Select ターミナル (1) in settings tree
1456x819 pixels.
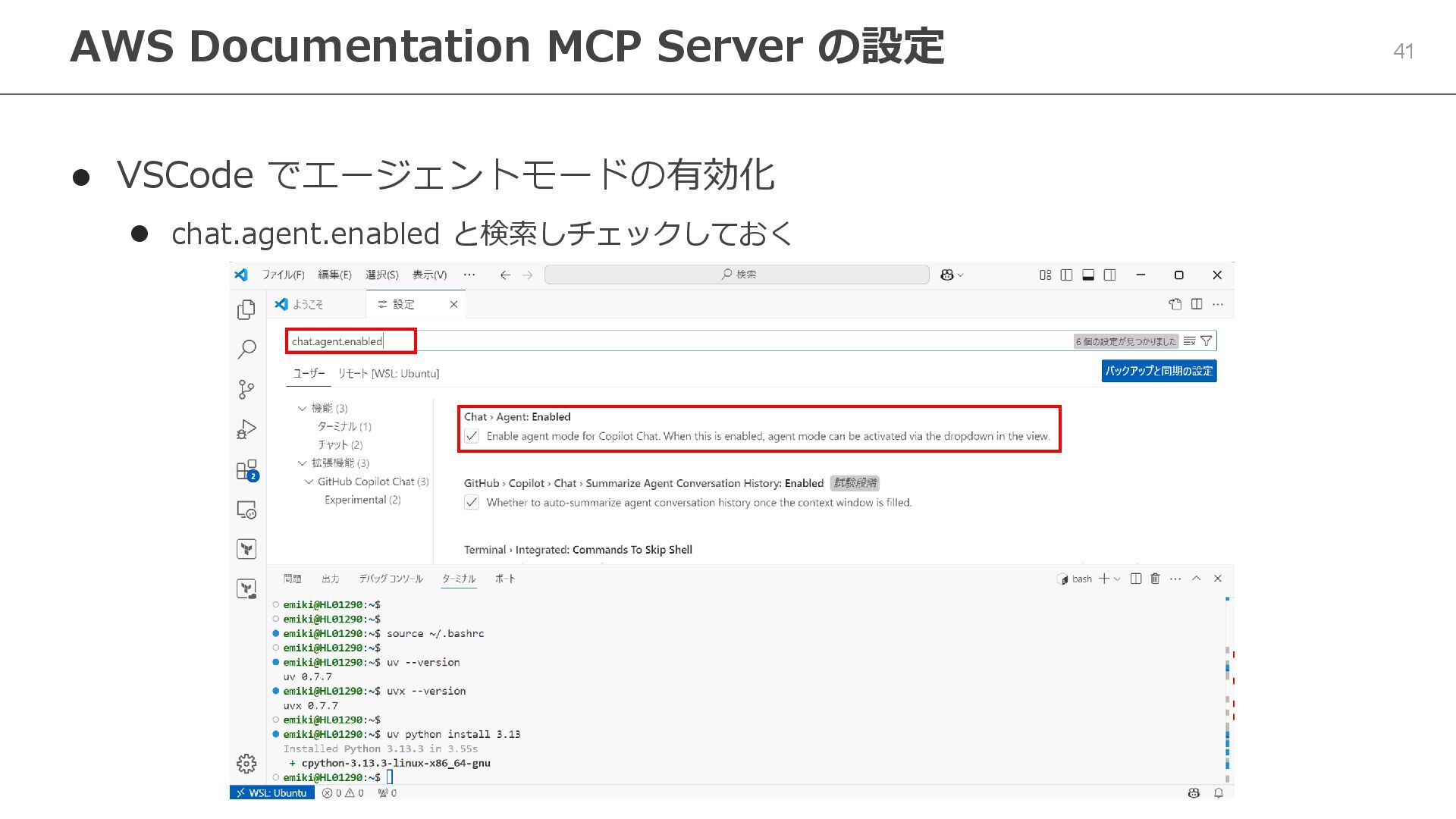344,426
